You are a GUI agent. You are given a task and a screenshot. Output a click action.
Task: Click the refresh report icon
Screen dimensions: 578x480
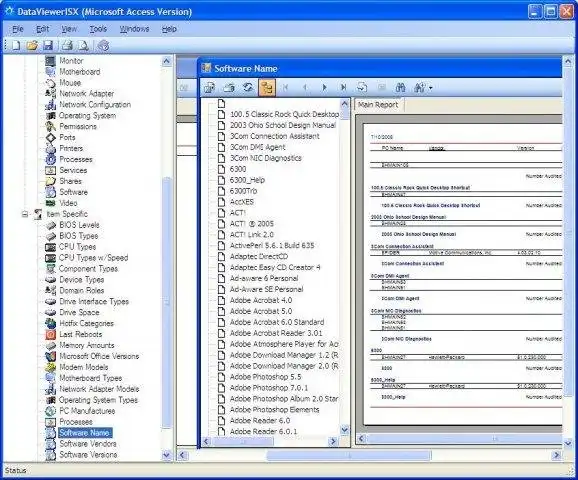coord(248,87)
